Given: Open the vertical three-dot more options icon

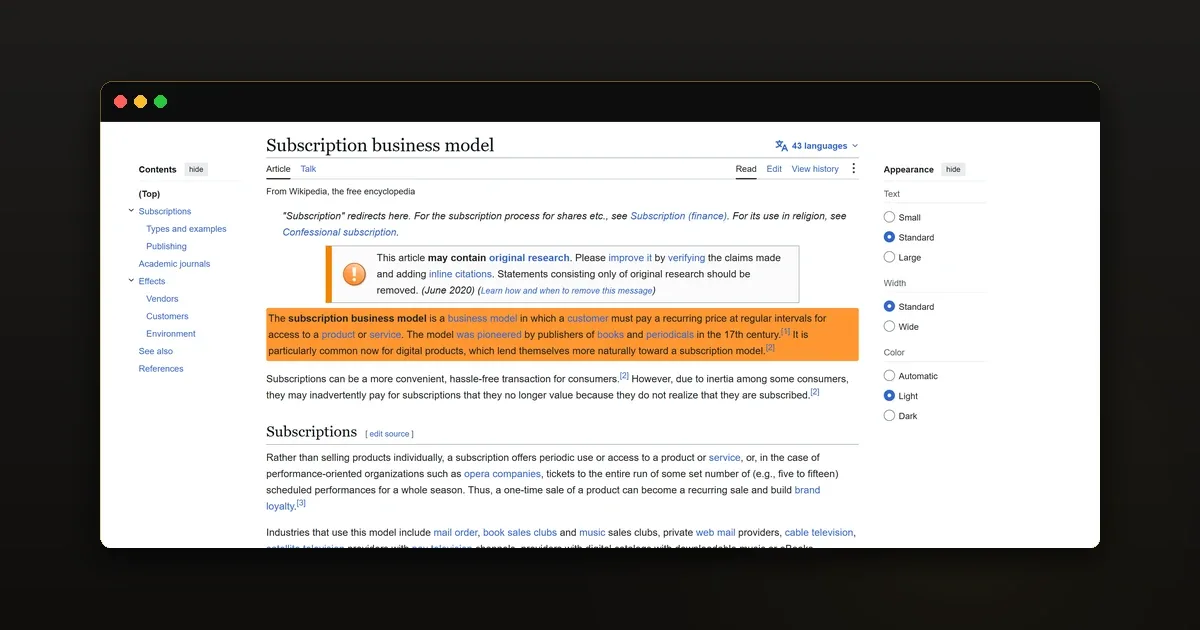Looking at the screenshot, I should pos(853,169).
